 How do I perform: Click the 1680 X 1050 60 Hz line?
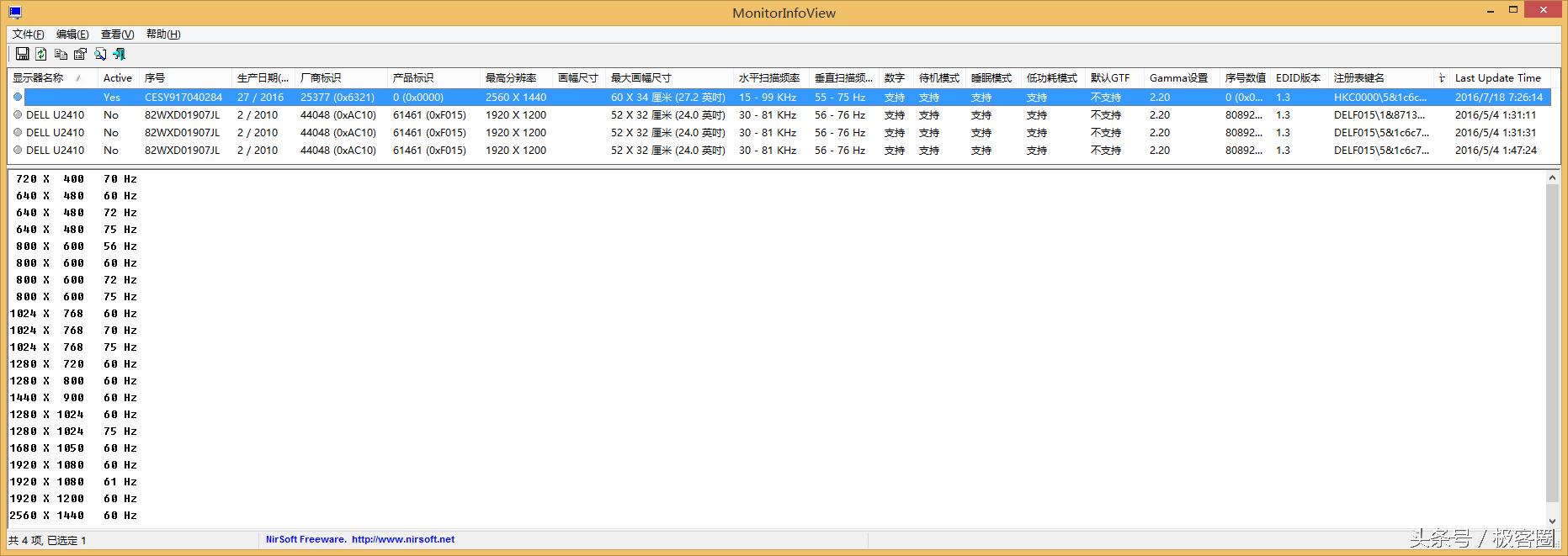point(73,448)
